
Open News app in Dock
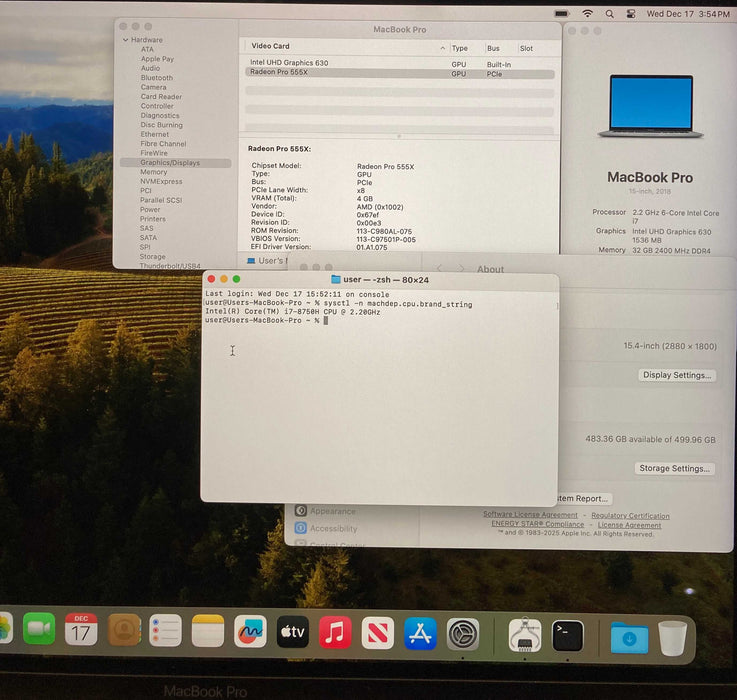tap(377, 633)
